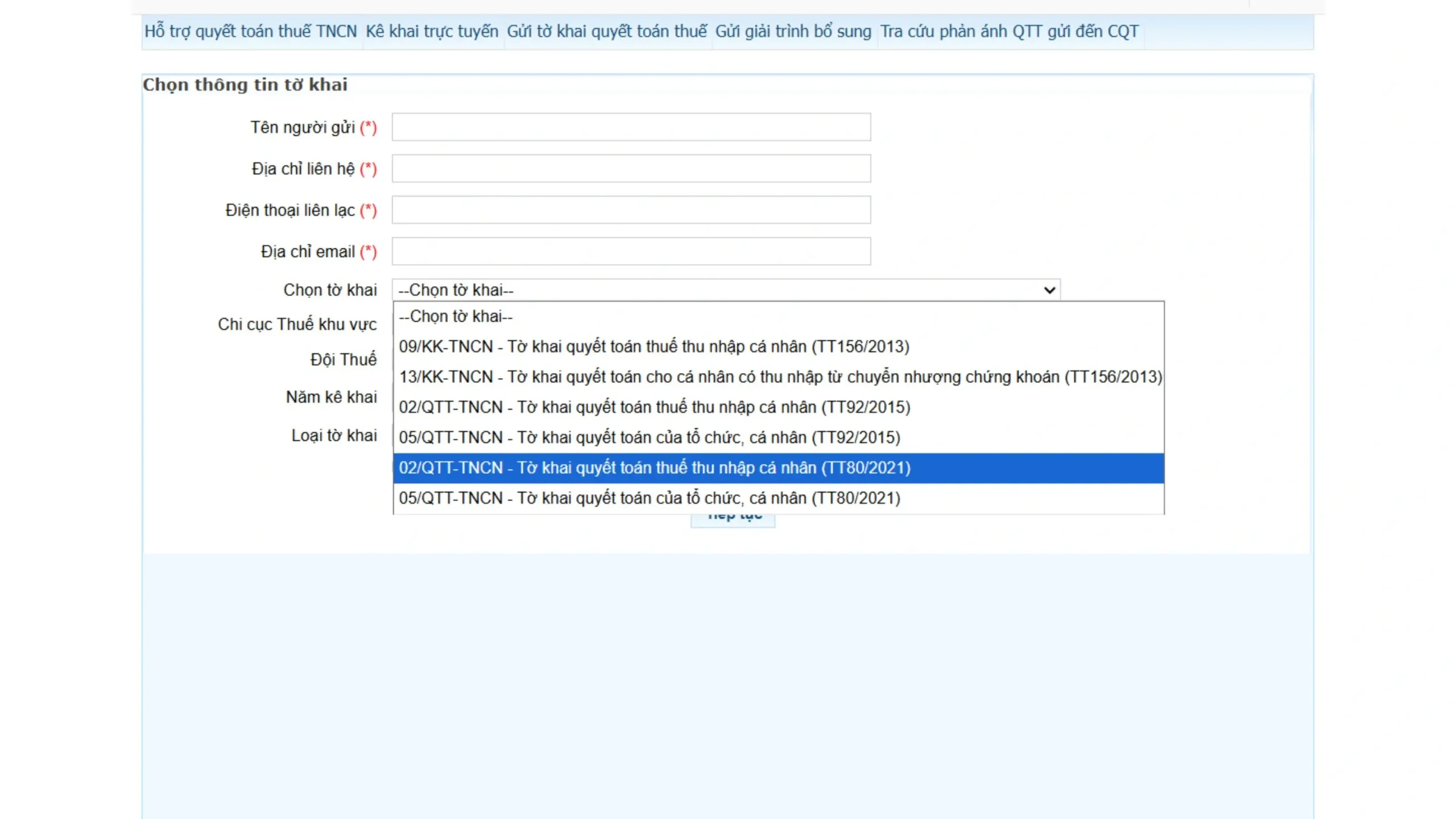Image resolution: width=1456 pixels, height=819 pixels.
Task: Select the --Chọn tờ khai-- placeholder option
Action: pyautogui.click(x=779, y=316)
